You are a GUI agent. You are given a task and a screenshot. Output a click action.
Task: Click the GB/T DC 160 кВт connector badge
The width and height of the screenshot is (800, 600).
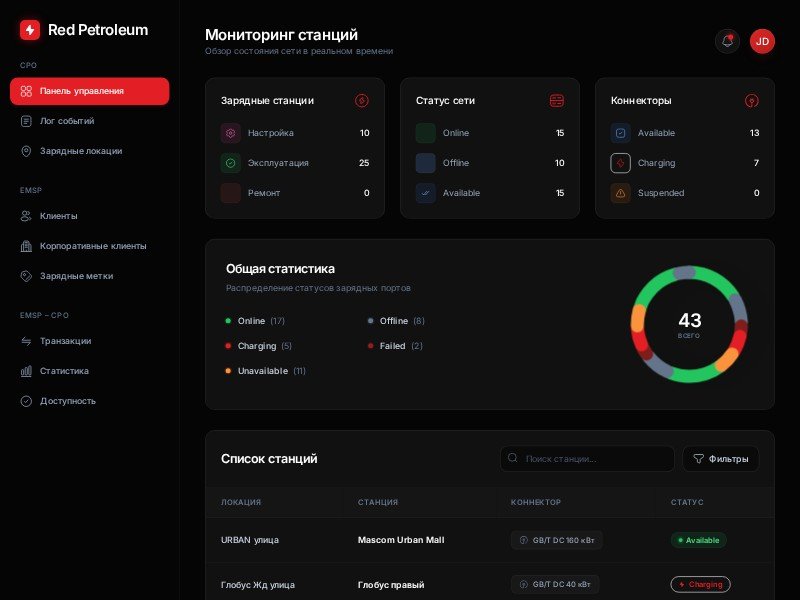[557, 540]
